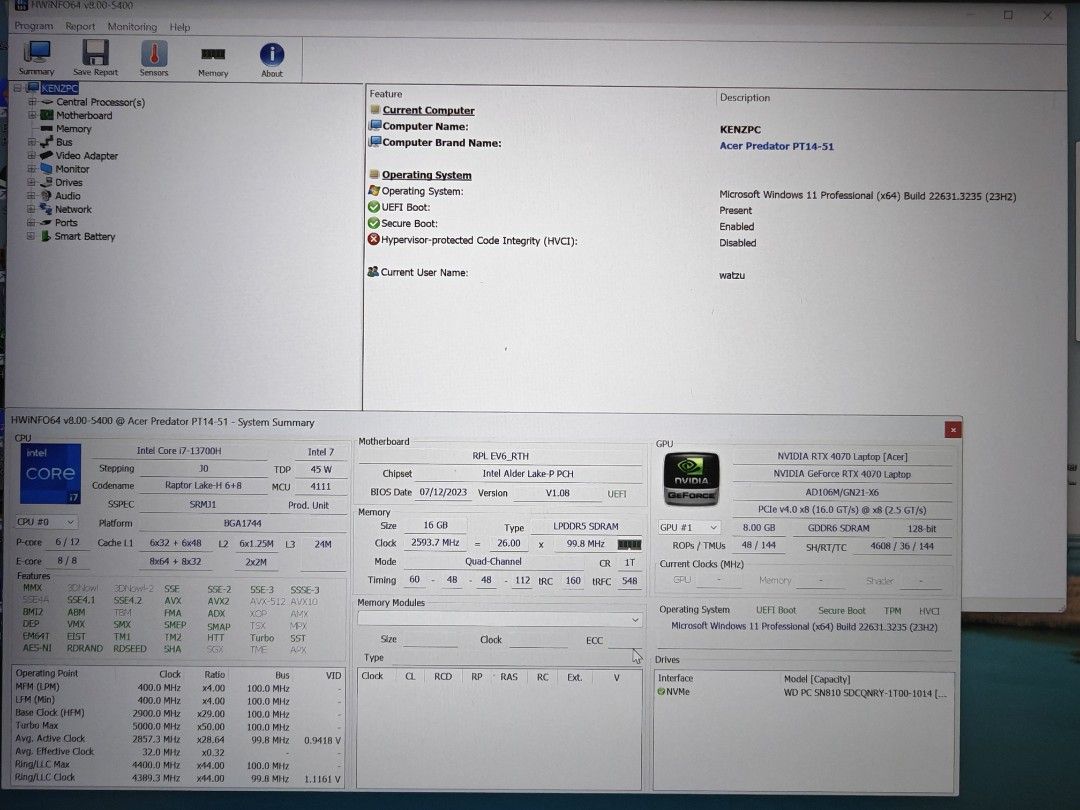Viewport: 1080px width, 810px height.
Task: Click the BIOS date 07/12/2023 field
Action: 443,492
